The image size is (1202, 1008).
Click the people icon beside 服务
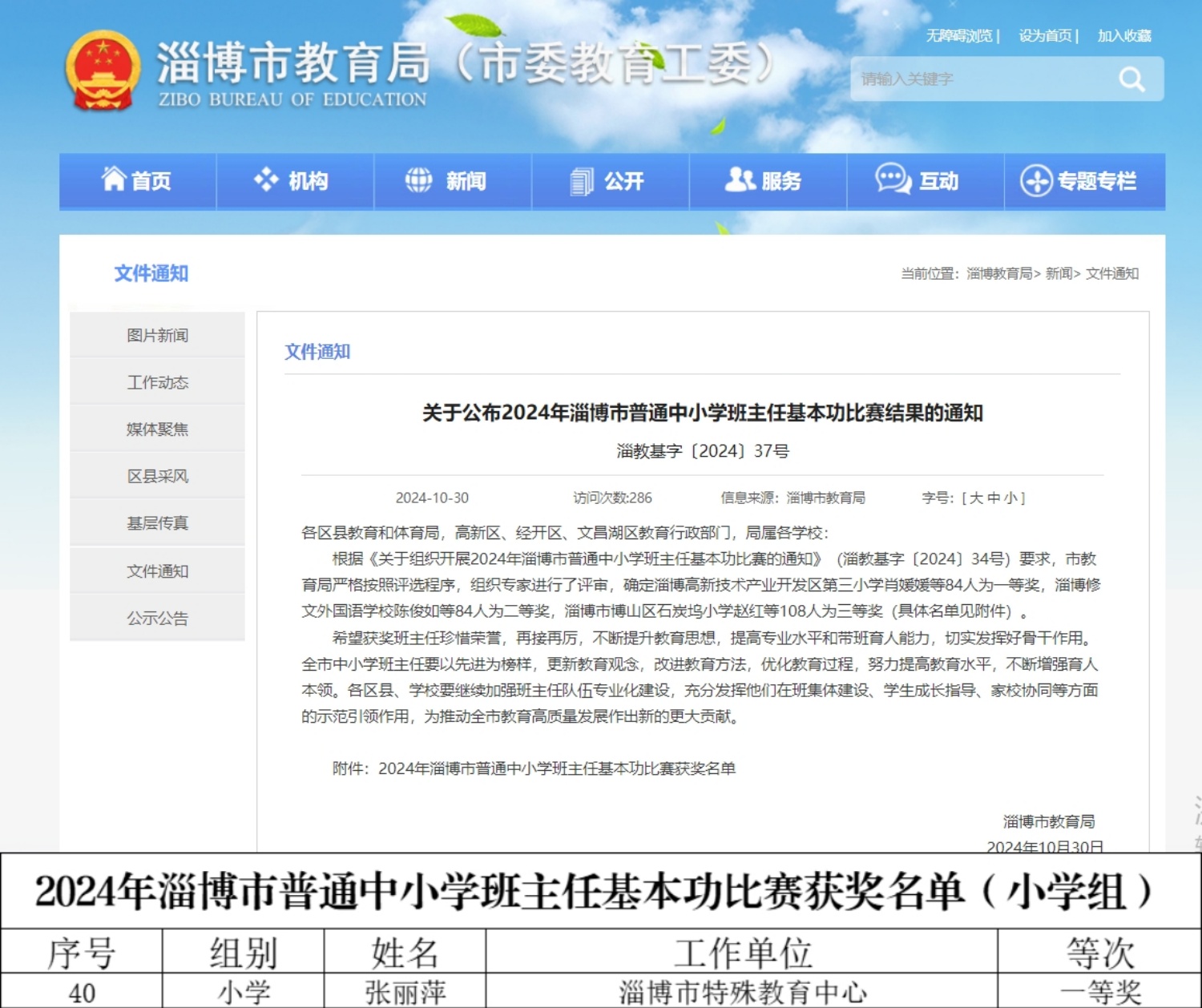[739, 179]
